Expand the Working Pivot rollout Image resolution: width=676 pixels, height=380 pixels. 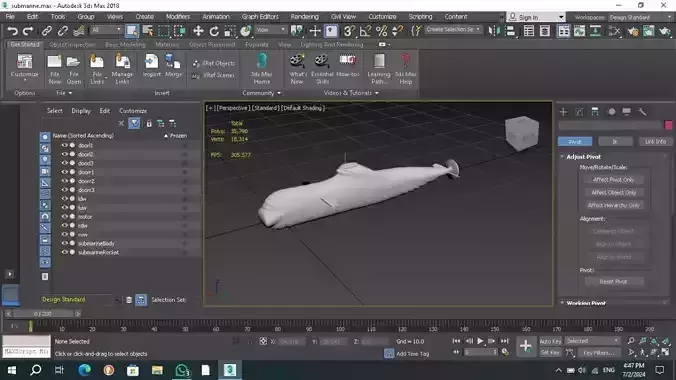586,303
